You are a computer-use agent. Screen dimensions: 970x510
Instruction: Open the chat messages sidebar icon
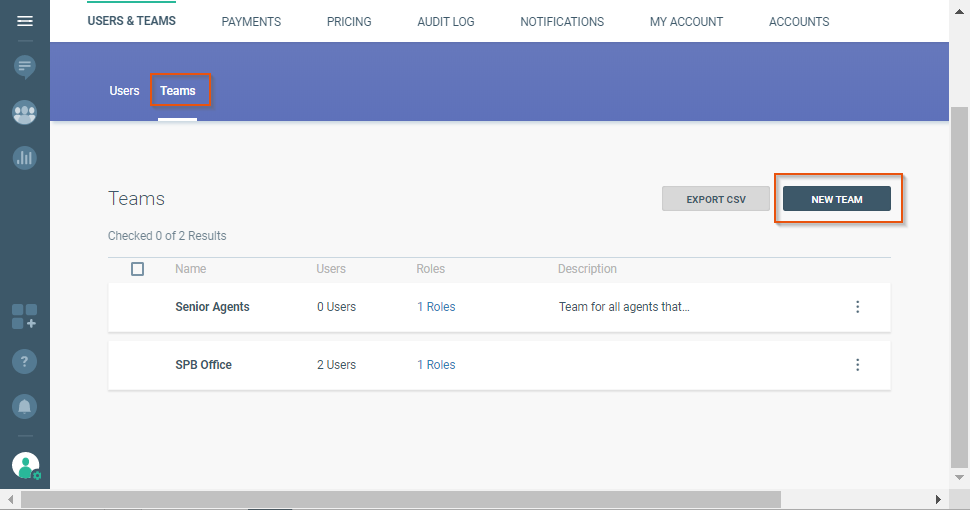25,67
